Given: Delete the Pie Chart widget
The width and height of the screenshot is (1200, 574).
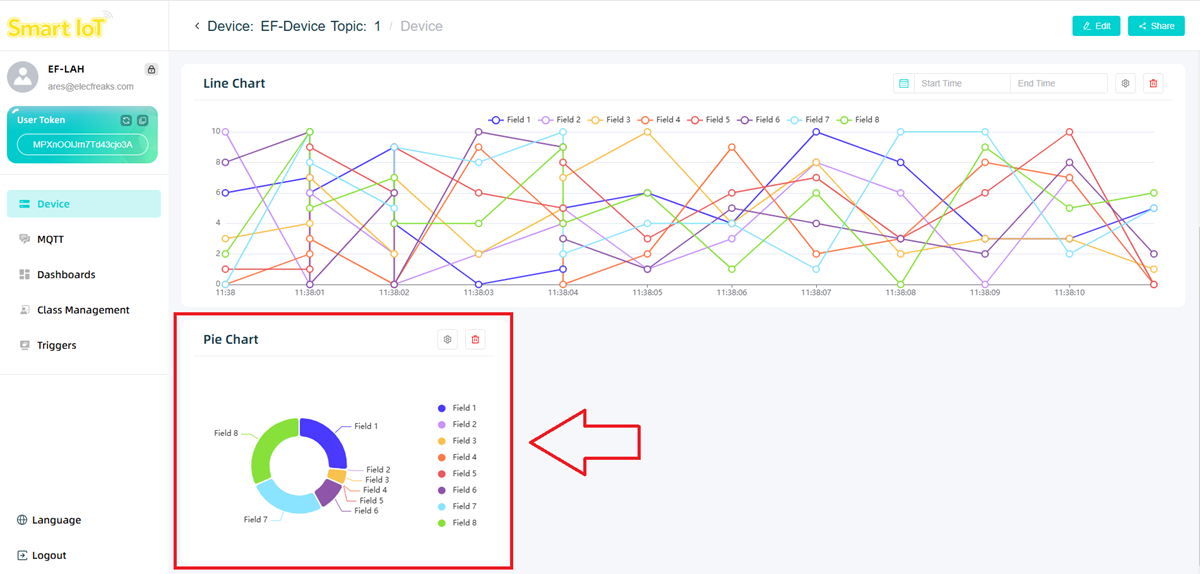Looking at the screenshot, I should 475,340.
